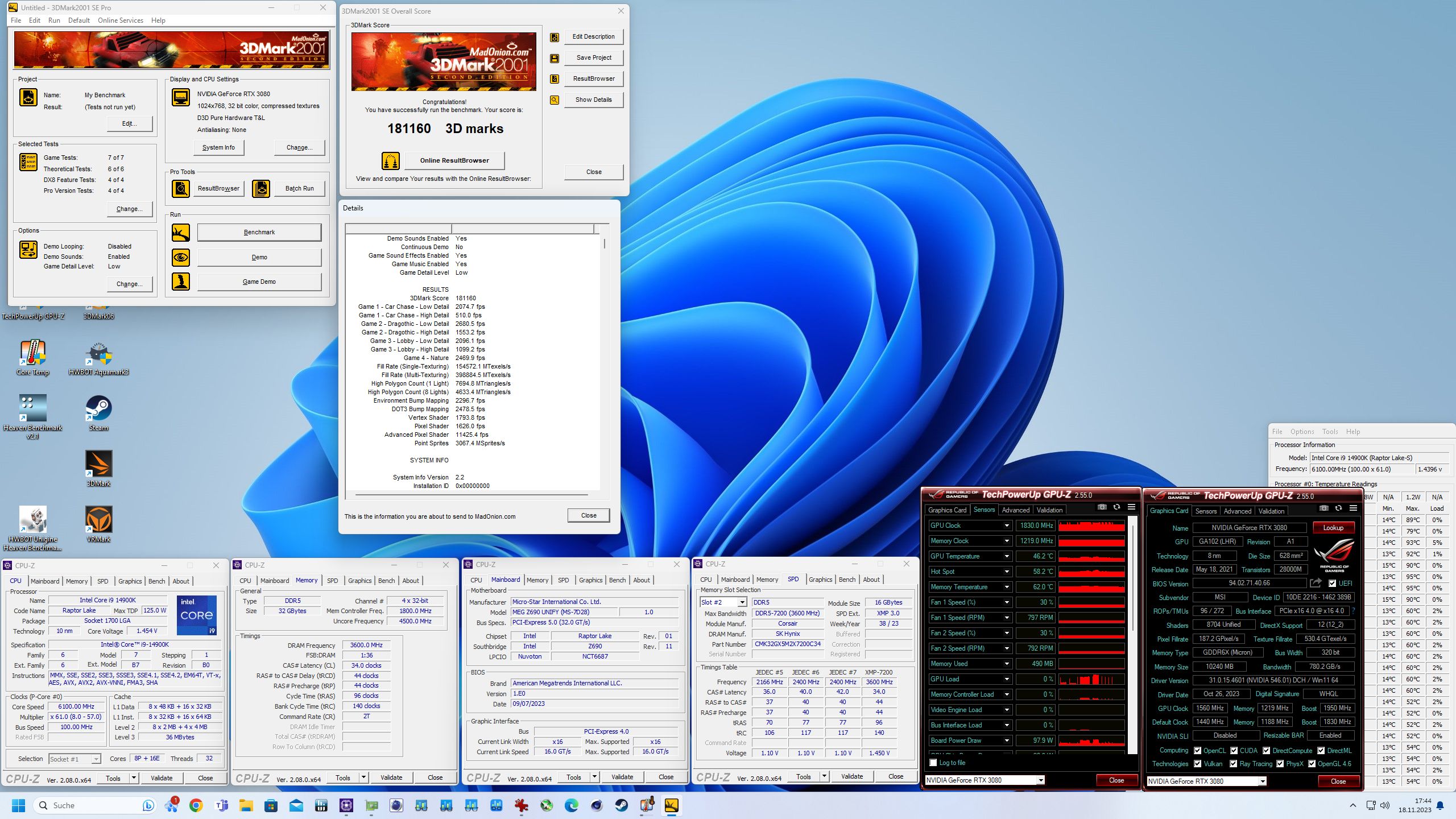Screen dimensions: 1456x819
Task: Open Tools dropdown arrow in CPU-Z CPU window
Action: [134, 779]
